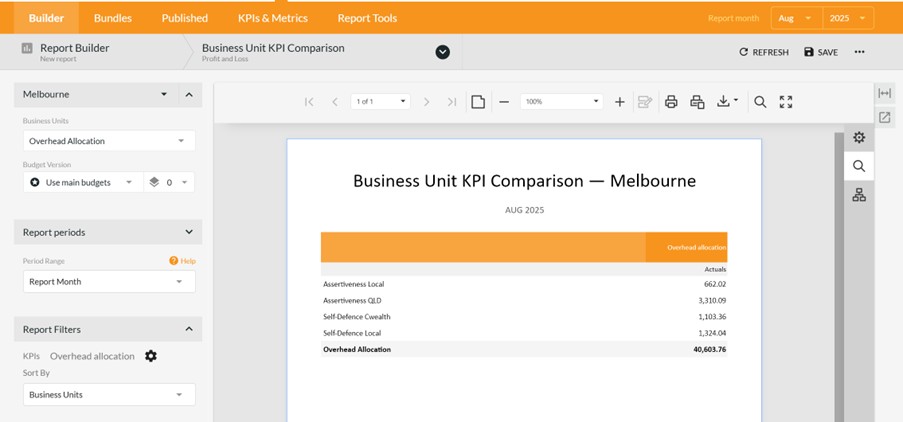
Task: Zoom in with the plus icon
Action: (620, 102)
